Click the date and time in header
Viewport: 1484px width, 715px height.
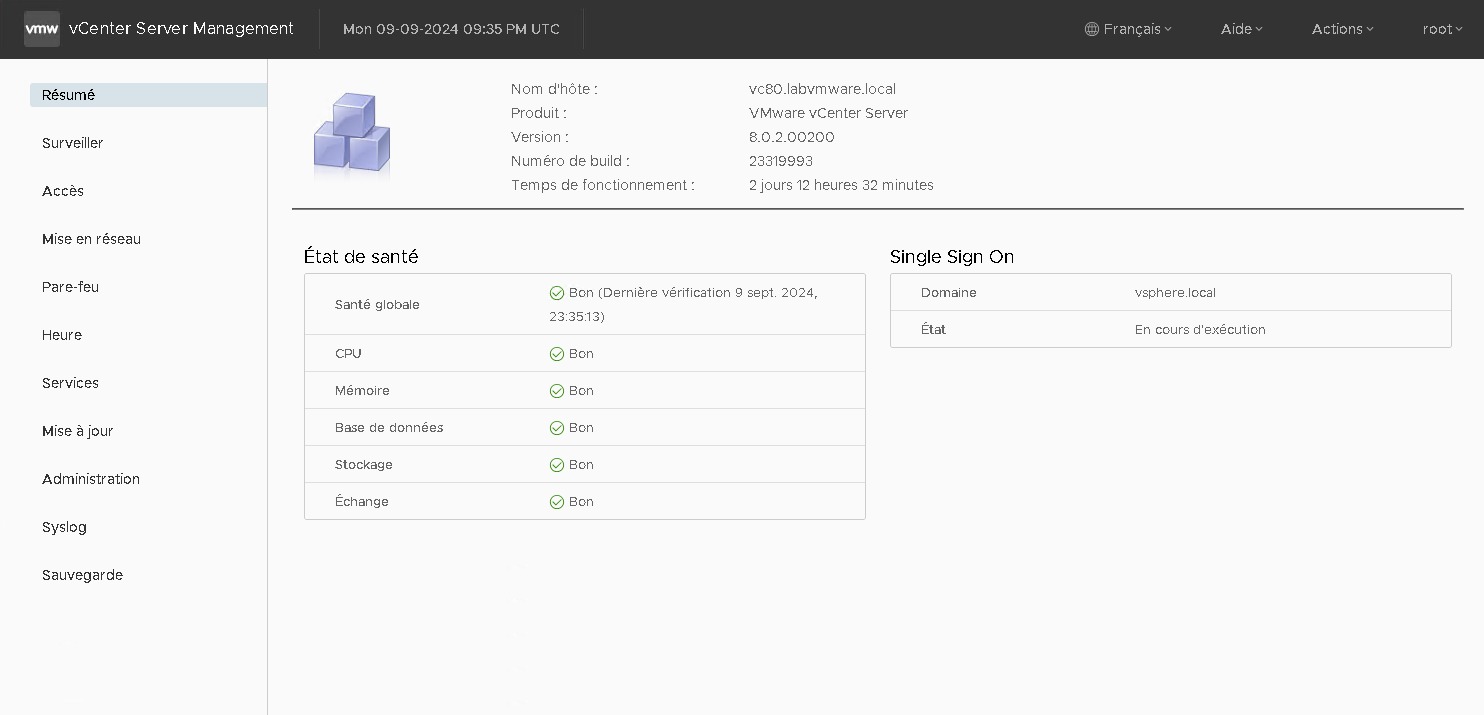tap(451, 29)
